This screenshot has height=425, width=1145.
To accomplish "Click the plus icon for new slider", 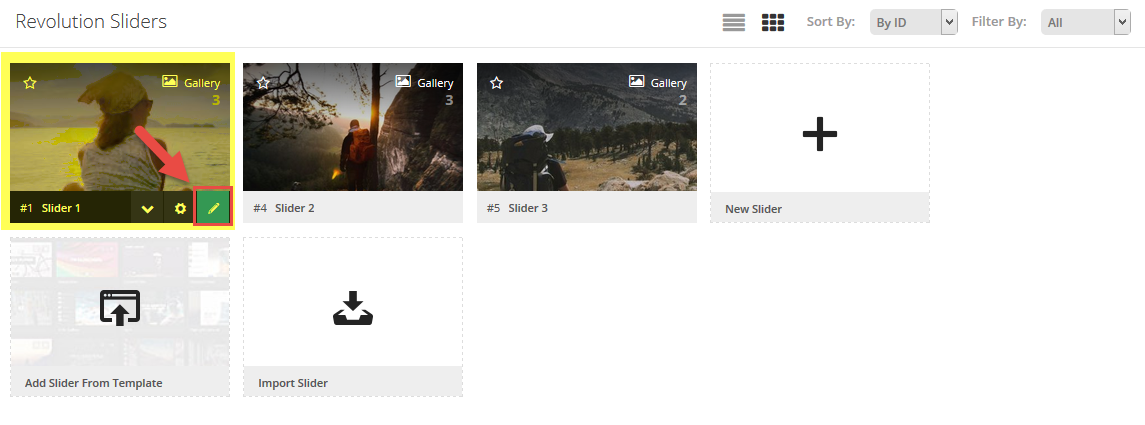I will click(x=819, y=134).
